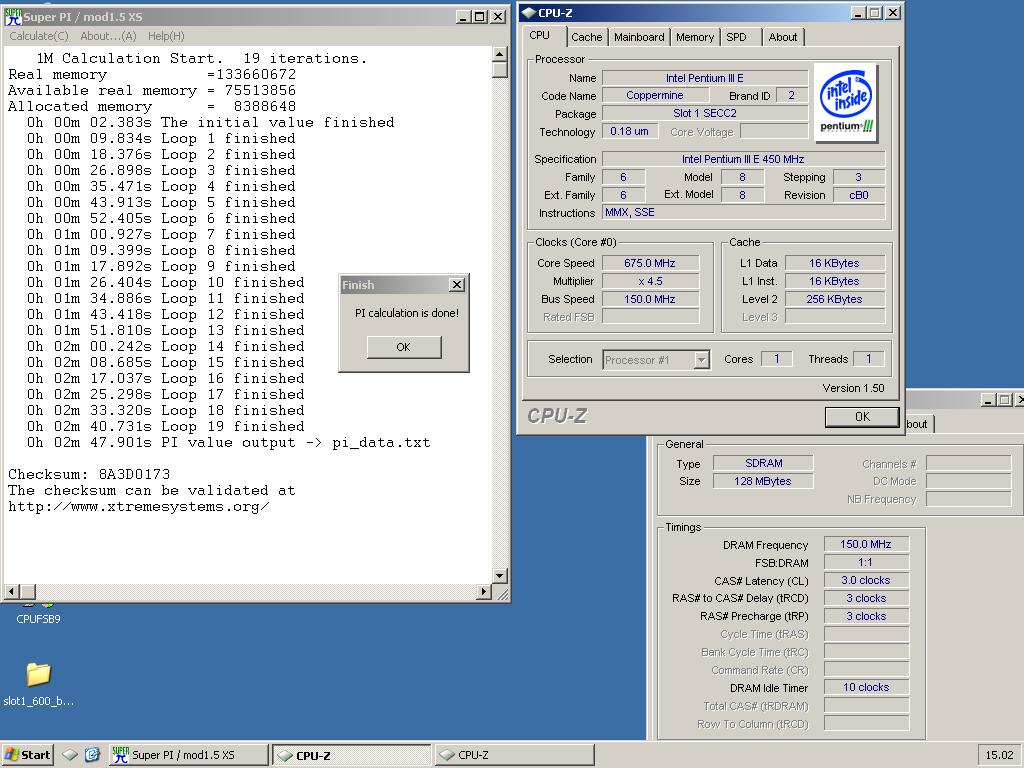Activate the second CPU-Z taskbar button
Viewport: 1024px width, 768px height.
[x=514, y=755]
